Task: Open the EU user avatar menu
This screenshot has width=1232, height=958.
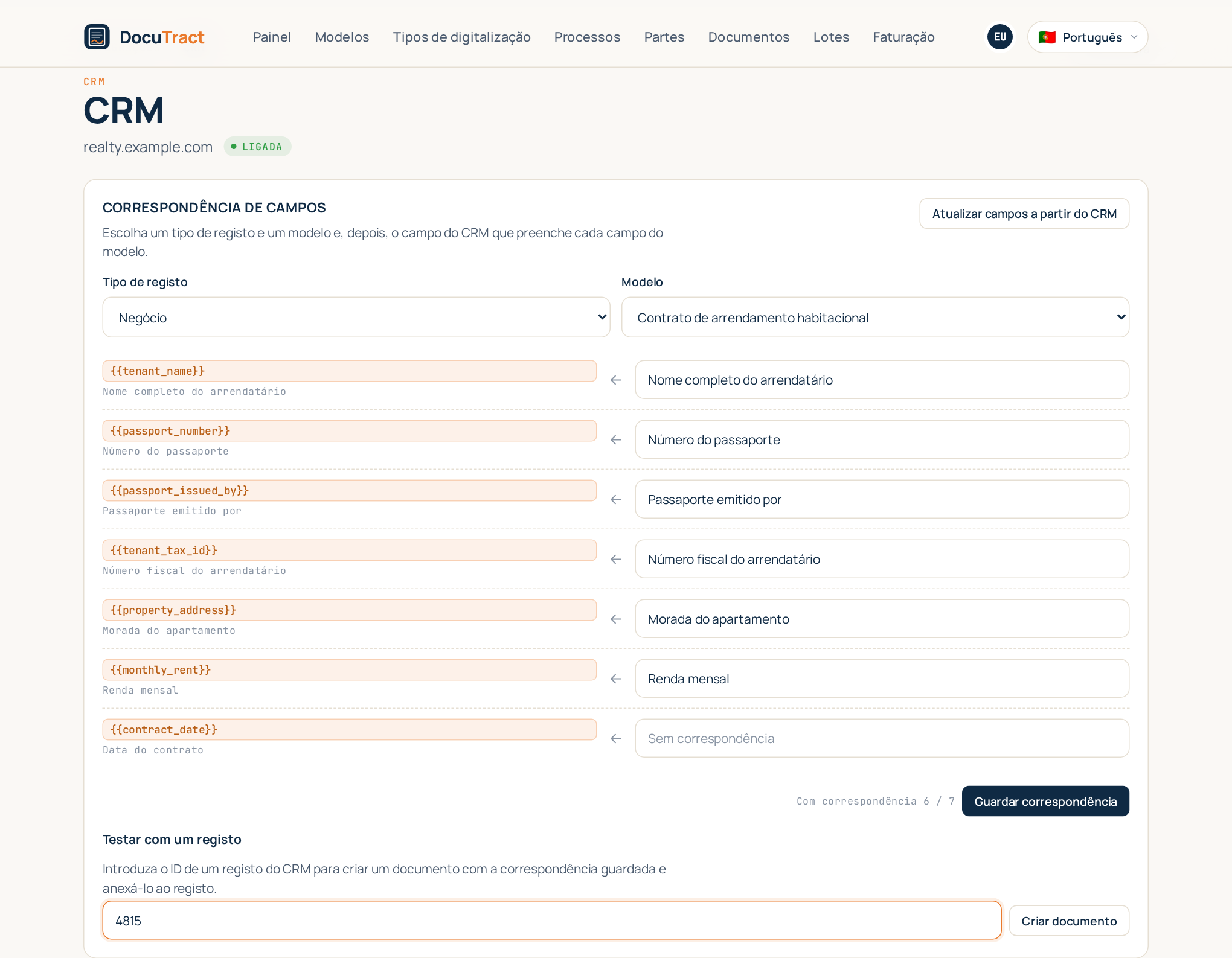Action: pos(1000,37)
